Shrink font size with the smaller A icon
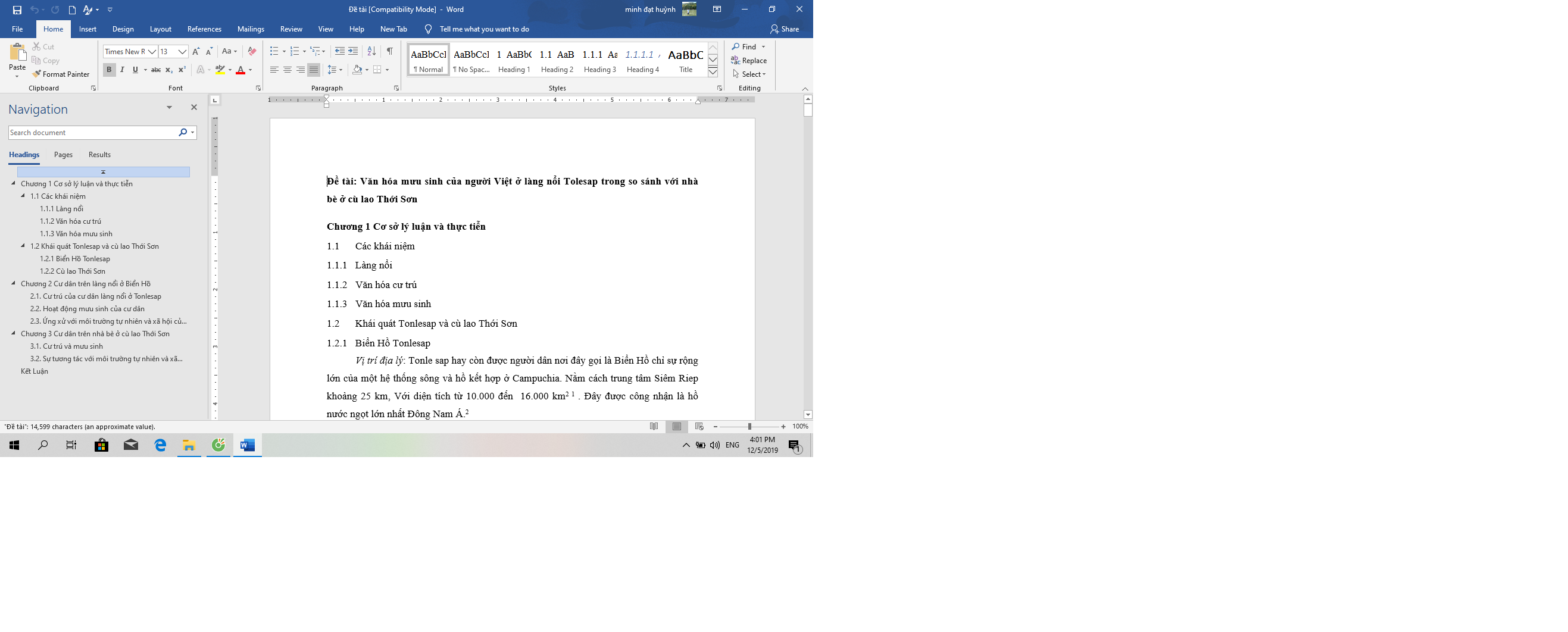 coord(209,52)
